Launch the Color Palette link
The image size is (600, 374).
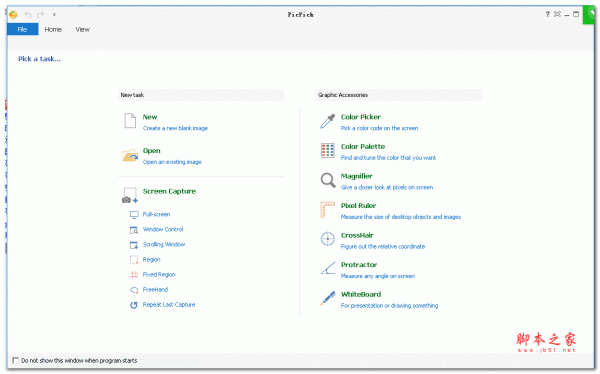tap(363, 147)
